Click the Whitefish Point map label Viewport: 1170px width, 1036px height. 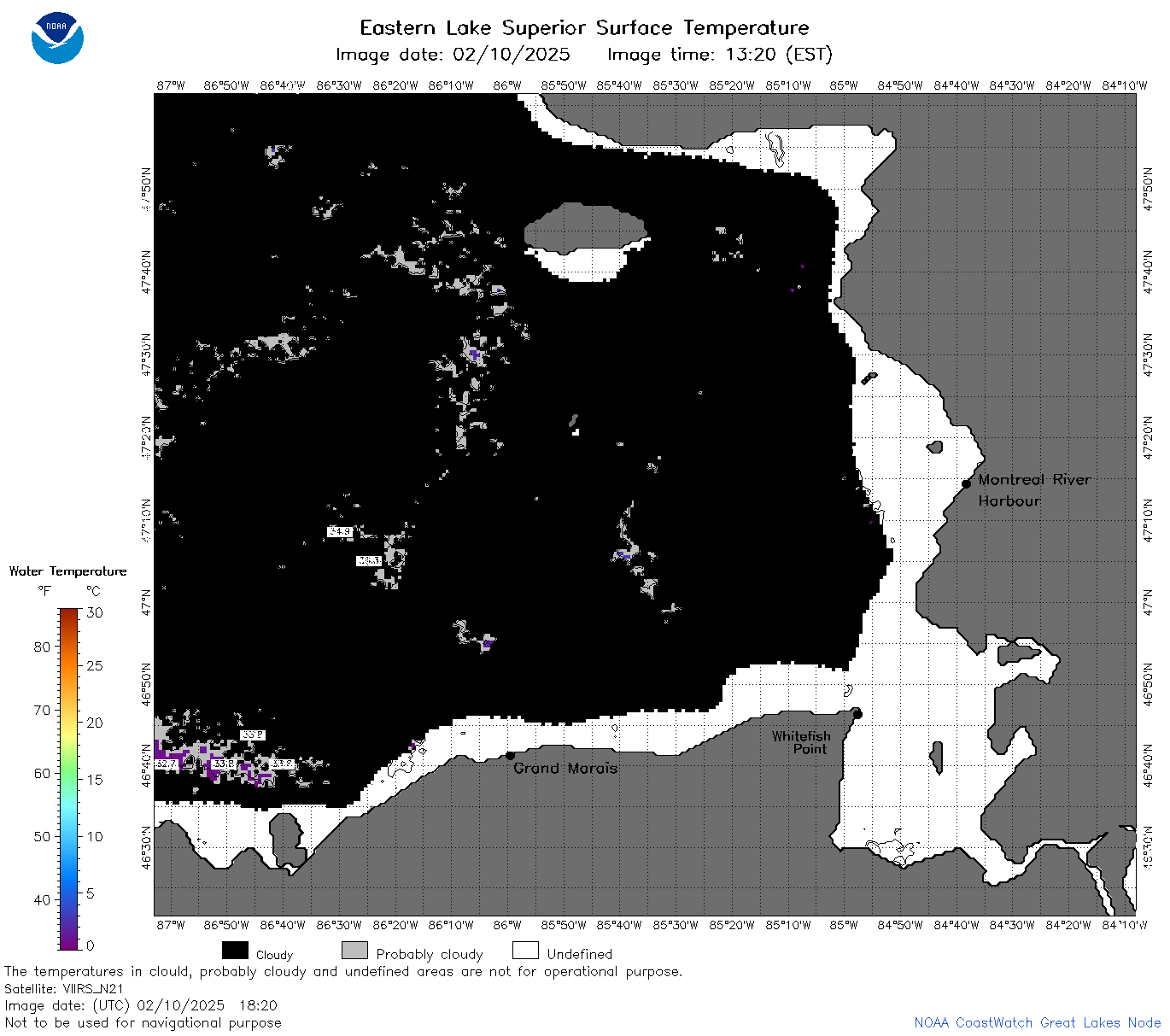click(x=800, y=742)
